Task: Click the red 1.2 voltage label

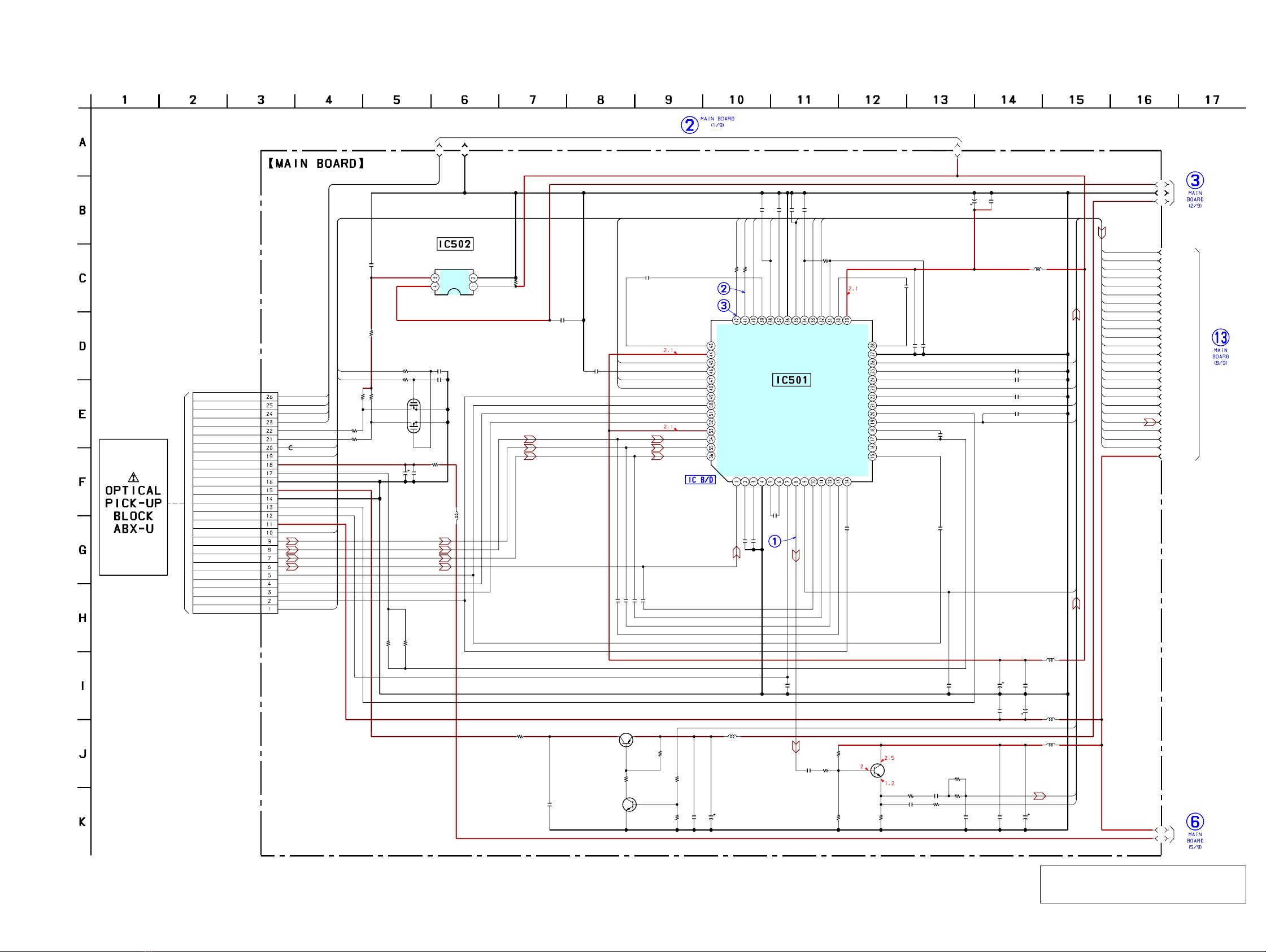Action: coord(889,783)
